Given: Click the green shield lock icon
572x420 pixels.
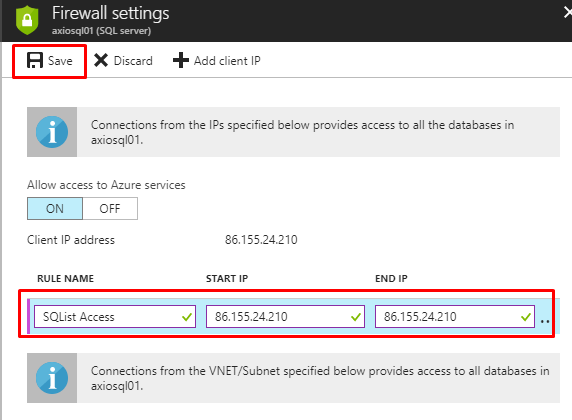Looking at the screenshot, I should coord(27,20).
